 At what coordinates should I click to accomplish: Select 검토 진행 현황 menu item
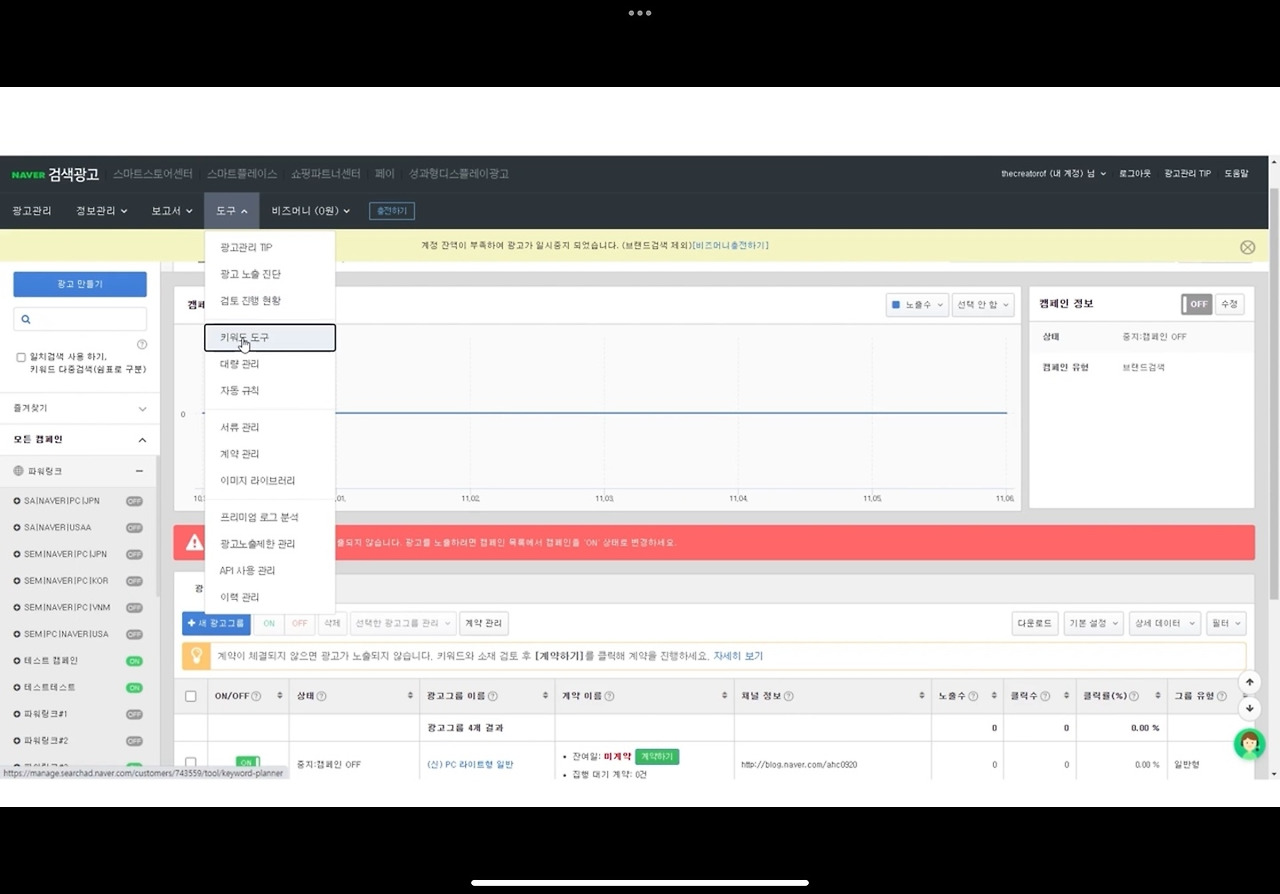click(270, 301)
